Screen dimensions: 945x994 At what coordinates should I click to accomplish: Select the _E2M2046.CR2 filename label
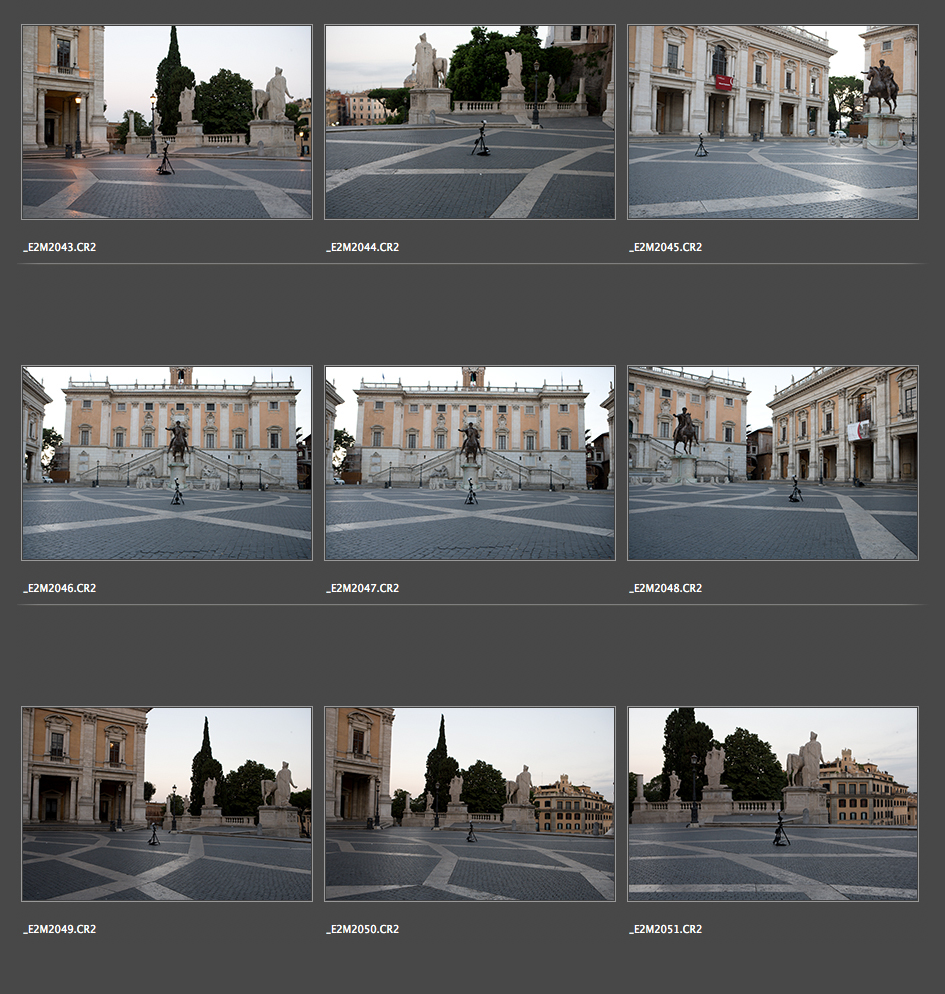pyautogui.click(x=60, y=588)
